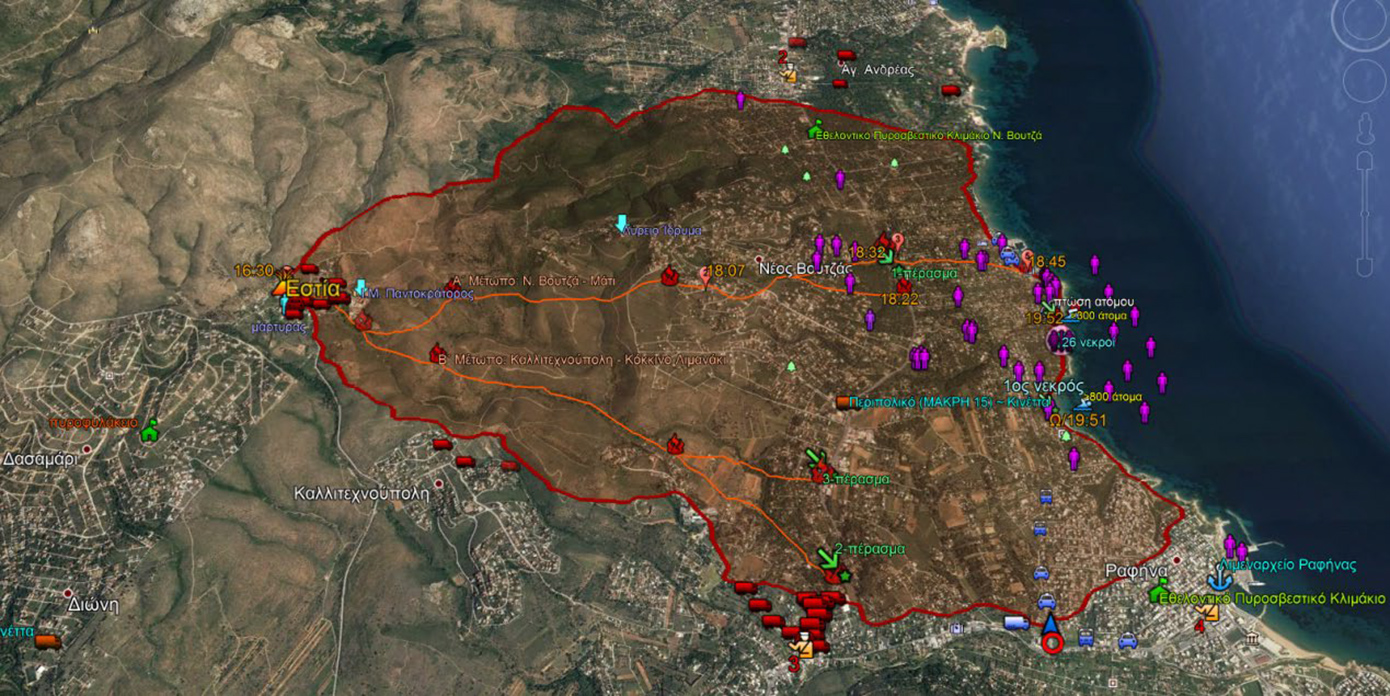
Task: Select the green house icon beside Πυροφυλάκιο
Action: click(150, 432)
